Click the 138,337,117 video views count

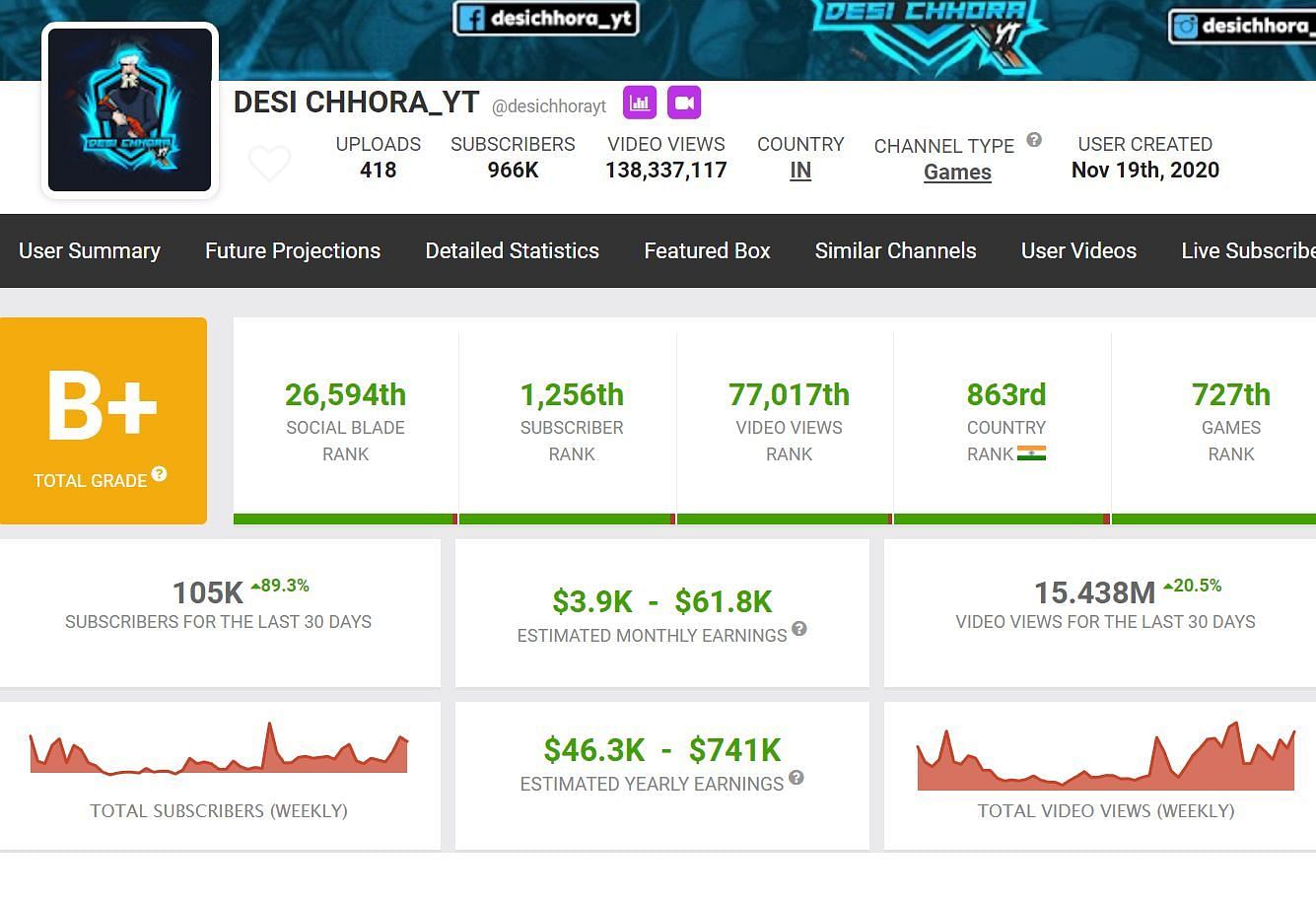tap(666, 170)
